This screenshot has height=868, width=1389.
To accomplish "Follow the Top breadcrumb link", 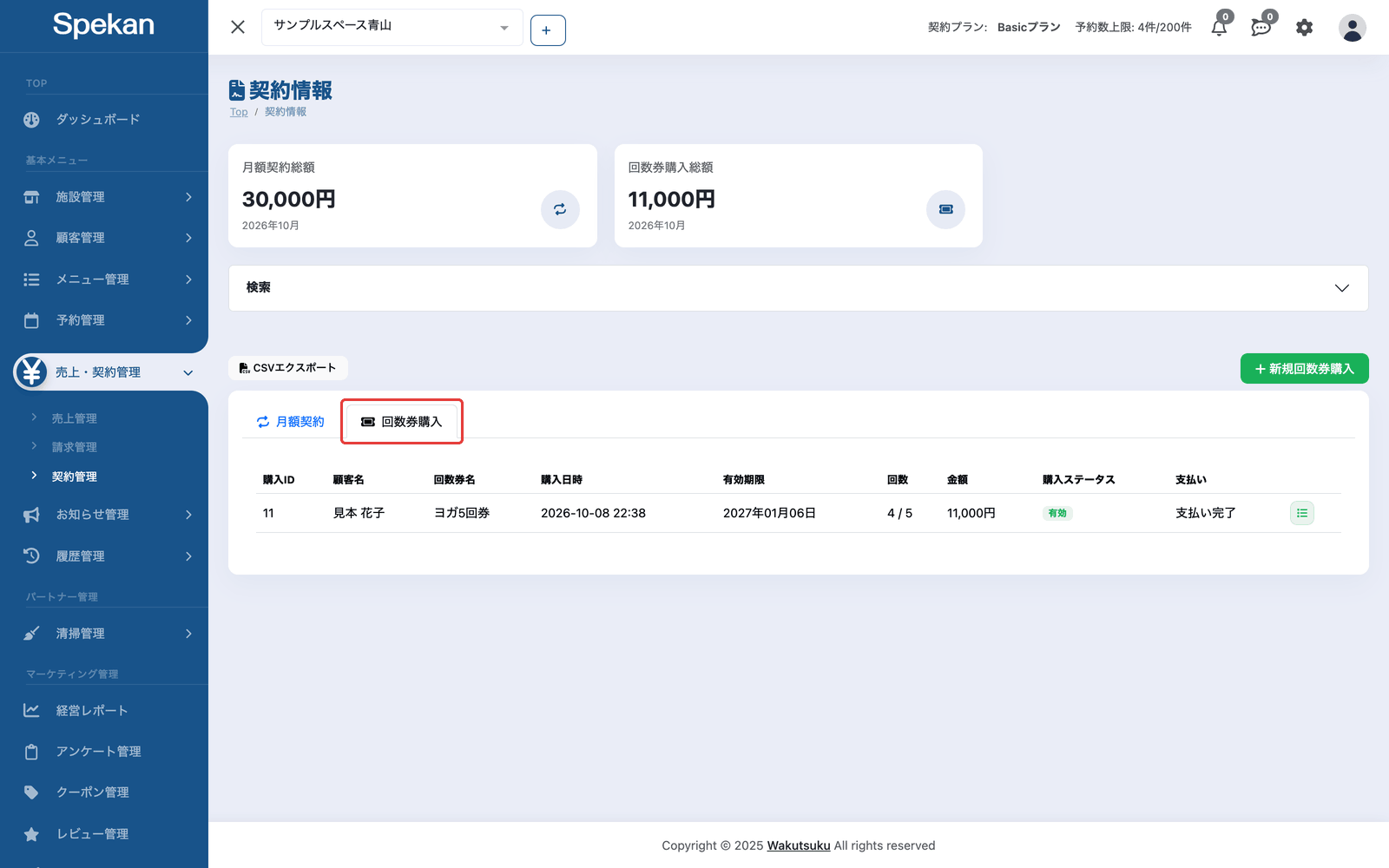I will point(239,112).
